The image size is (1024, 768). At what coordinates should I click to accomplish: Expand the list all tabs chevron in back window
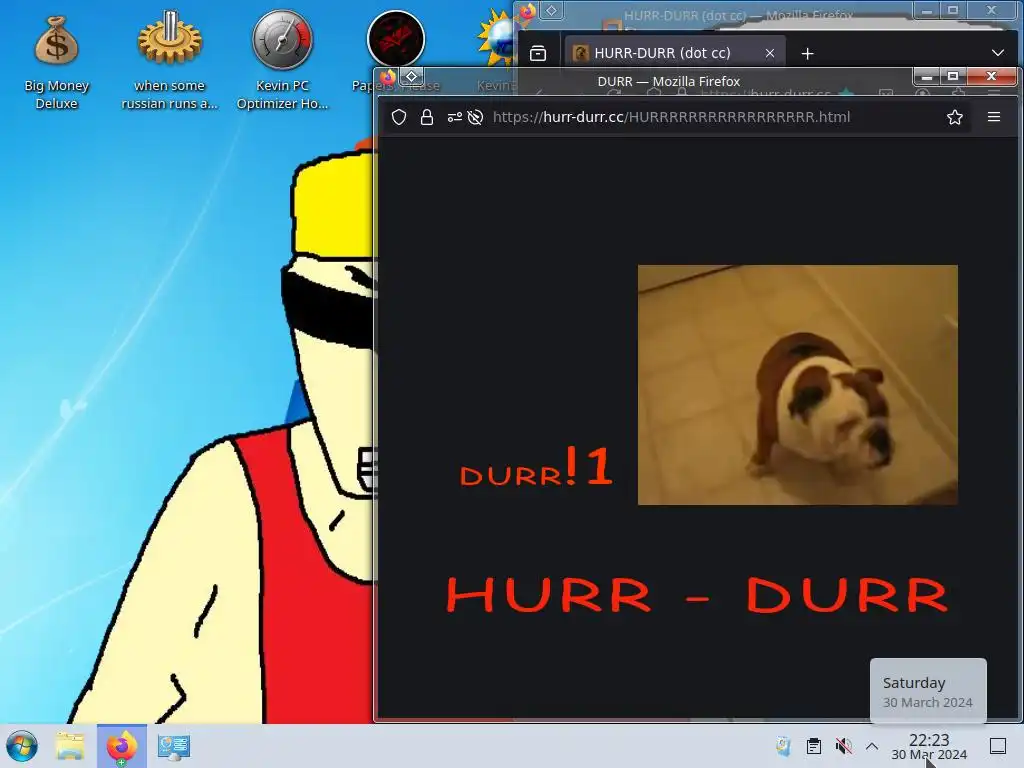[998, 53]
